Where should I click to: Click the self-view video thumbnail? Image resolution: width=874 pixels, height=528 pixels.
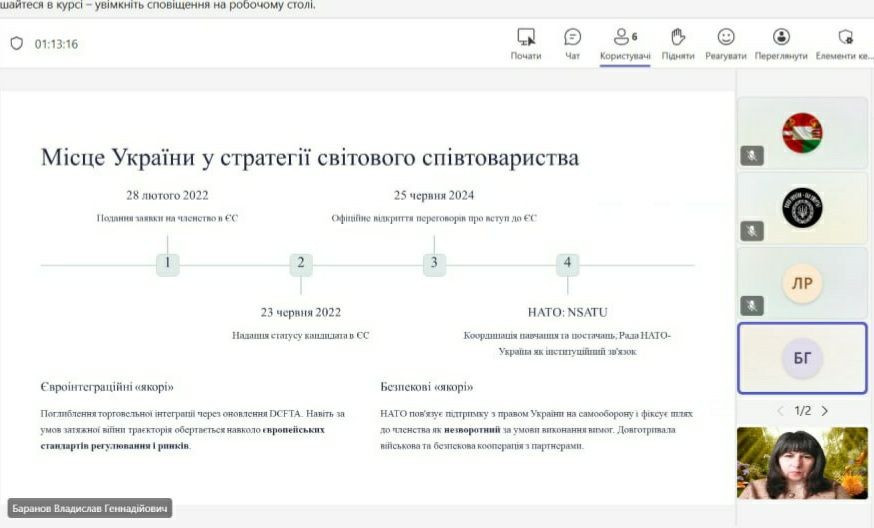tap(802, 463)
